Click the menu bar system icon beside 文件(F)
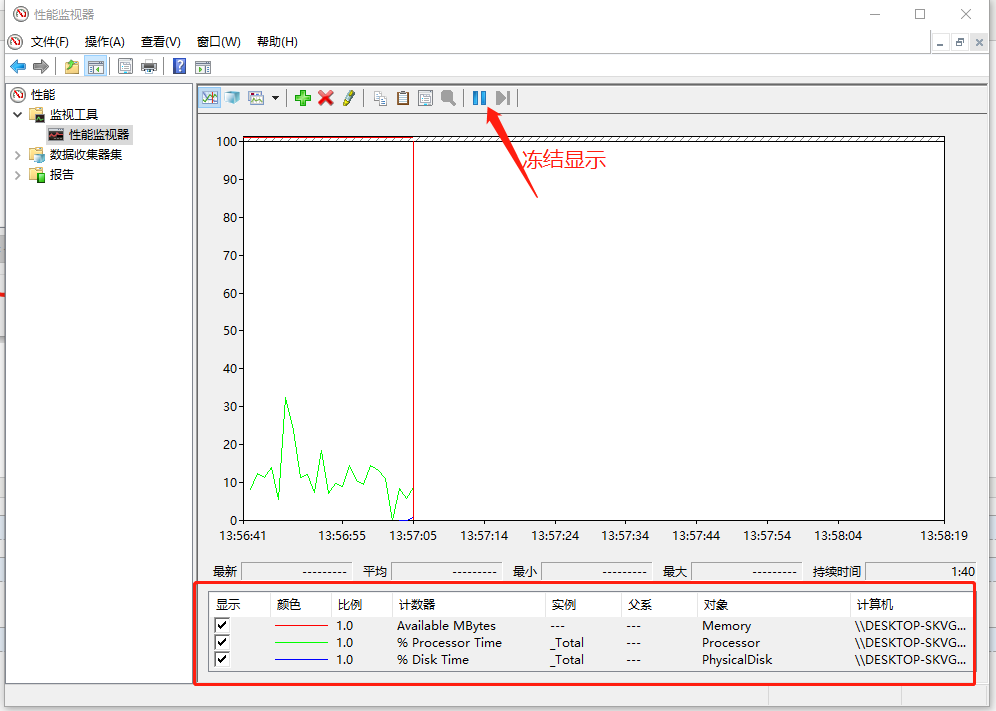The image size is (996, 711). pos(15,42)
